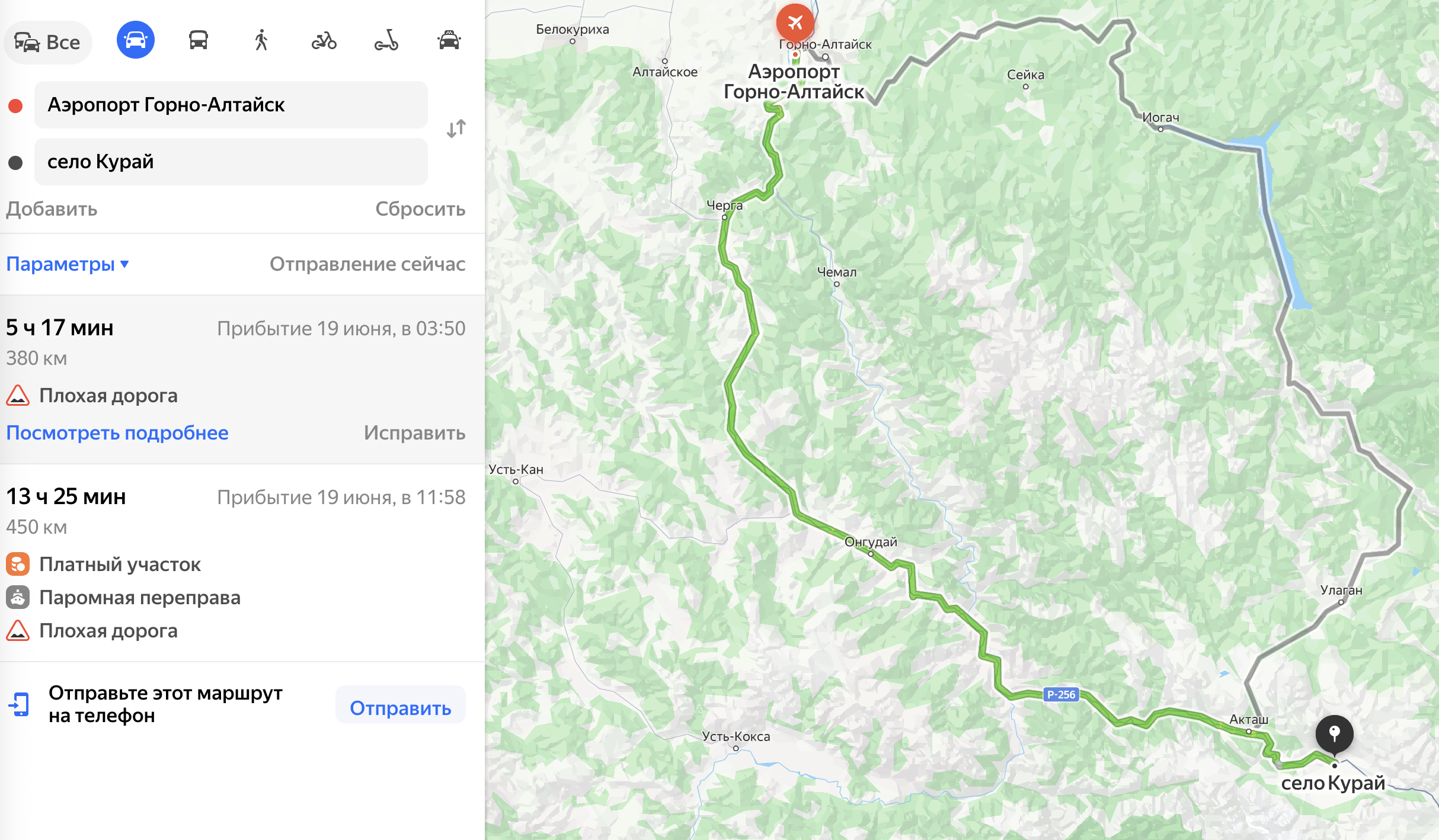The width and height of the screenshot is (1439, 840).
Task: Switch to public transport bus mode
Action: 199,41
